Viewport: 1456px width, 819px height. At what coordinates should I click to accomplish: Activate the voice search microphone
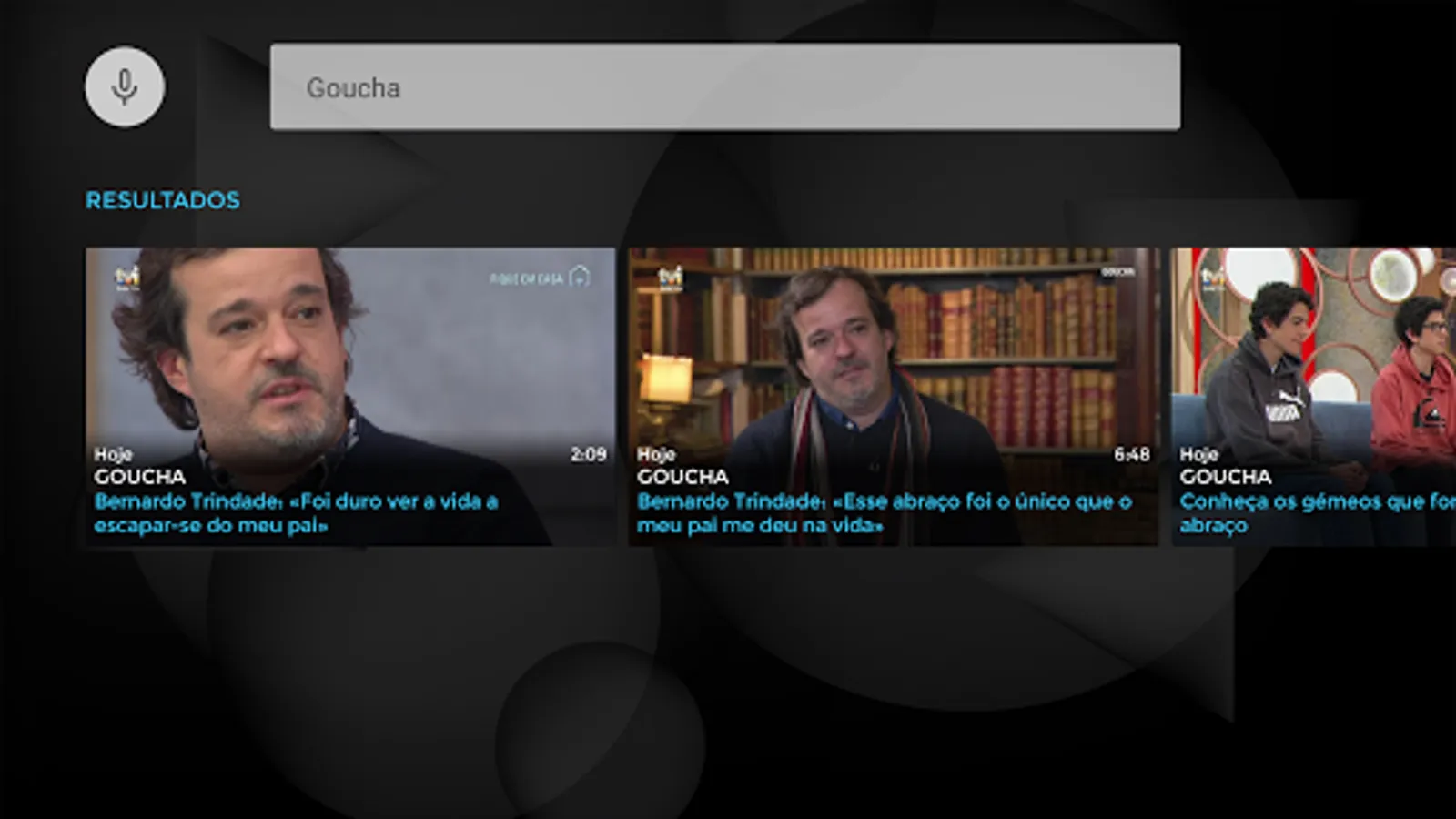click(x=125, y=86)
